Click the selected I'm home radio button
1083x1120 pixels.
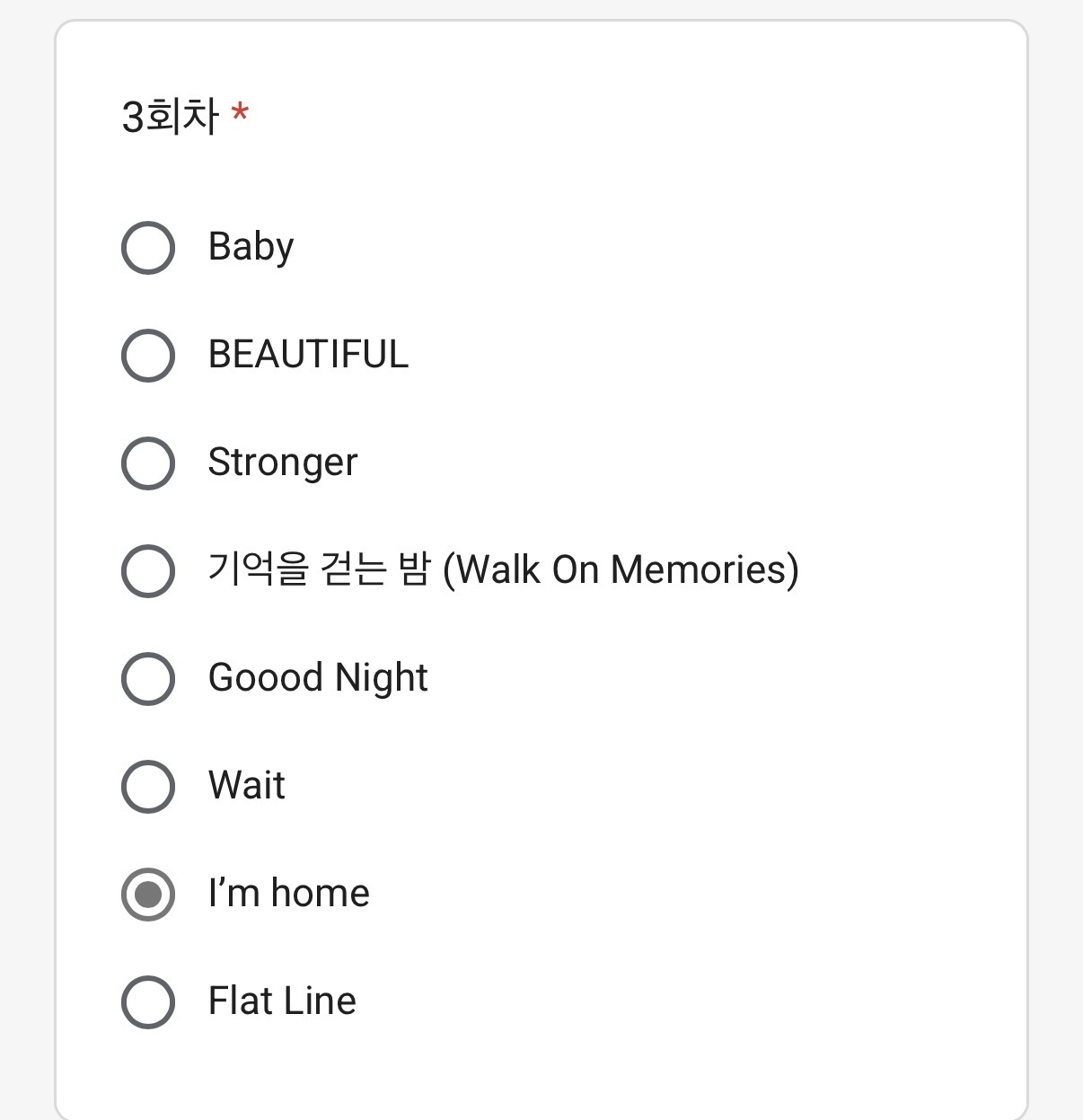[x=148, y=895]
